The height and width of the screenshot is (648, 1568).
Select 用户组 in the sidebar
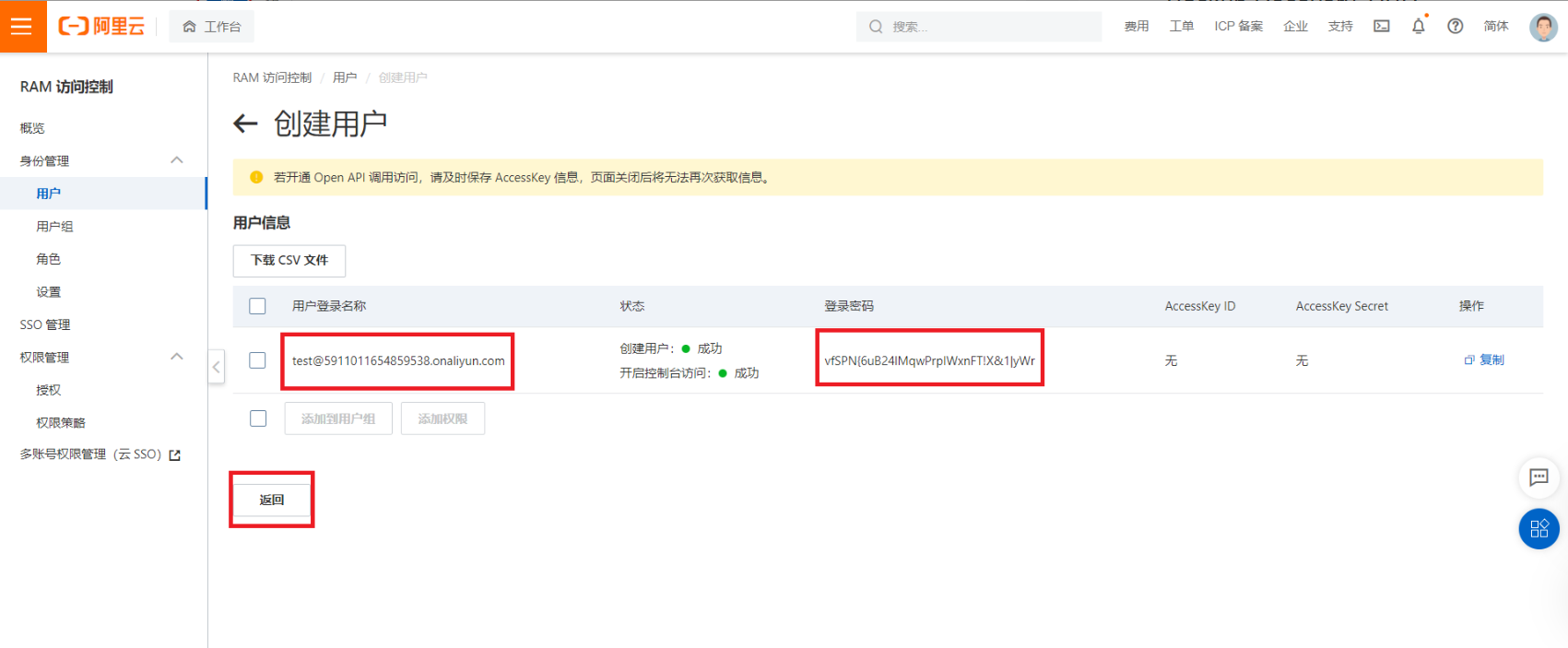54,227
